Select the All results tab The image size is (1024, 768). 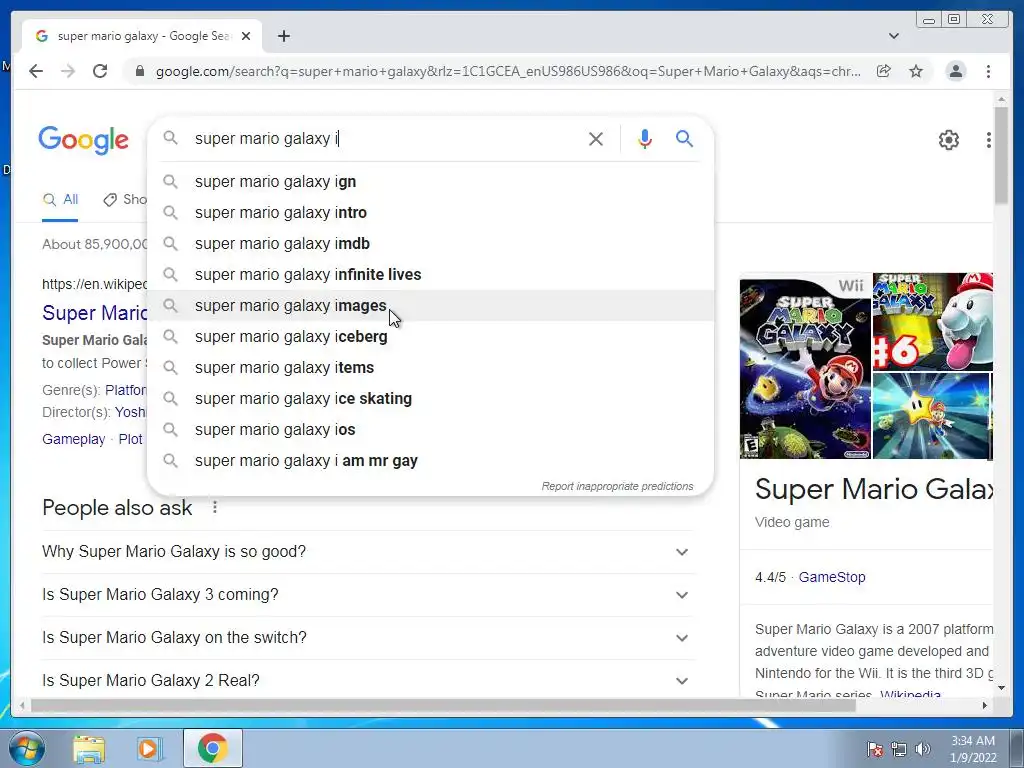point(60,200)
